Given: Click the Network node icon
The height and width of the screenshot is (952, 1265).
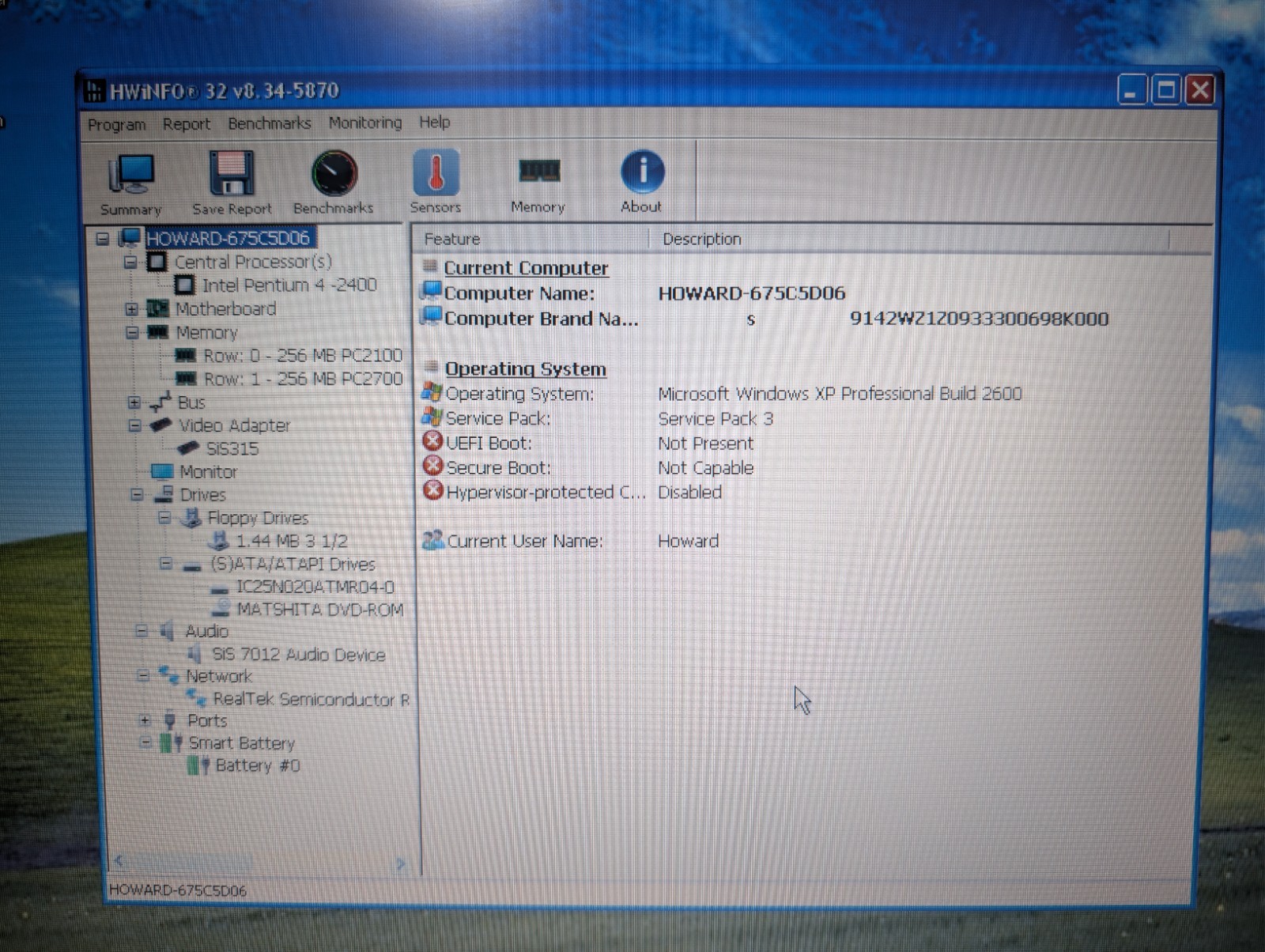Looking at the screenshot, I should pyautogui.click(x=168, y=675).
